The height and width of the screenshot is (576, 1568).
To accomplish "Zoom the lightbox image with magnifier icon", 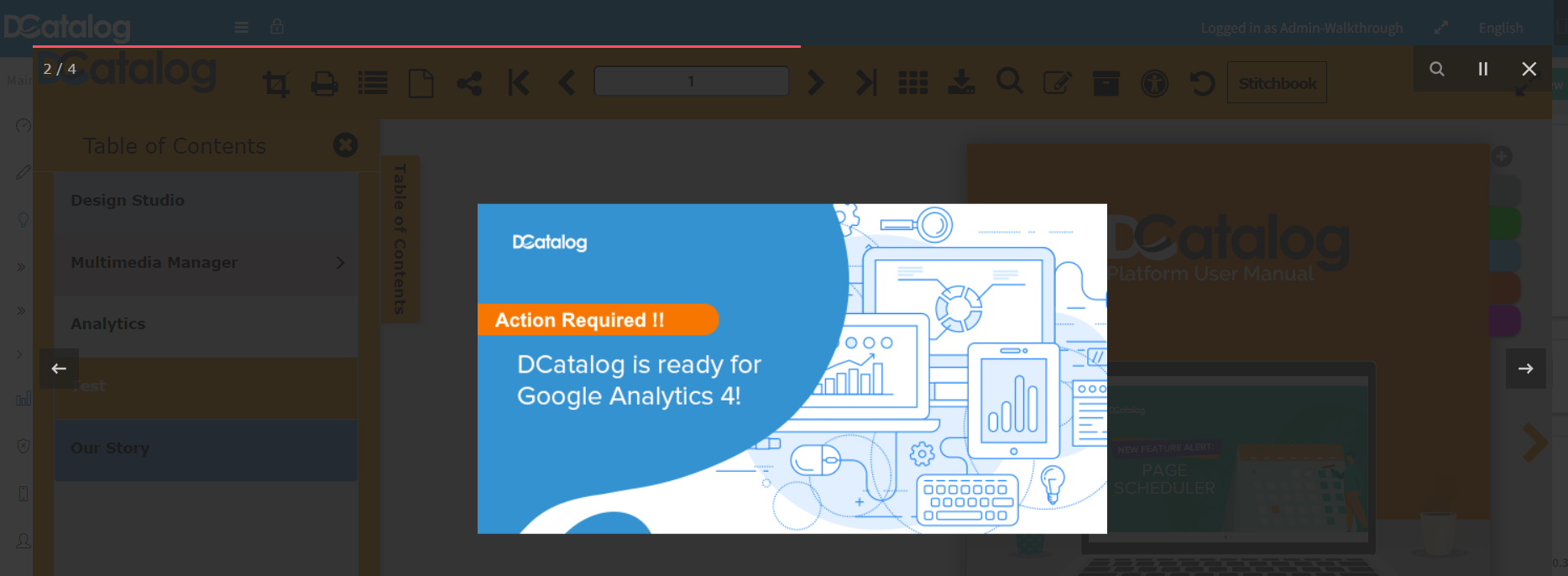I will point(1437,69).
